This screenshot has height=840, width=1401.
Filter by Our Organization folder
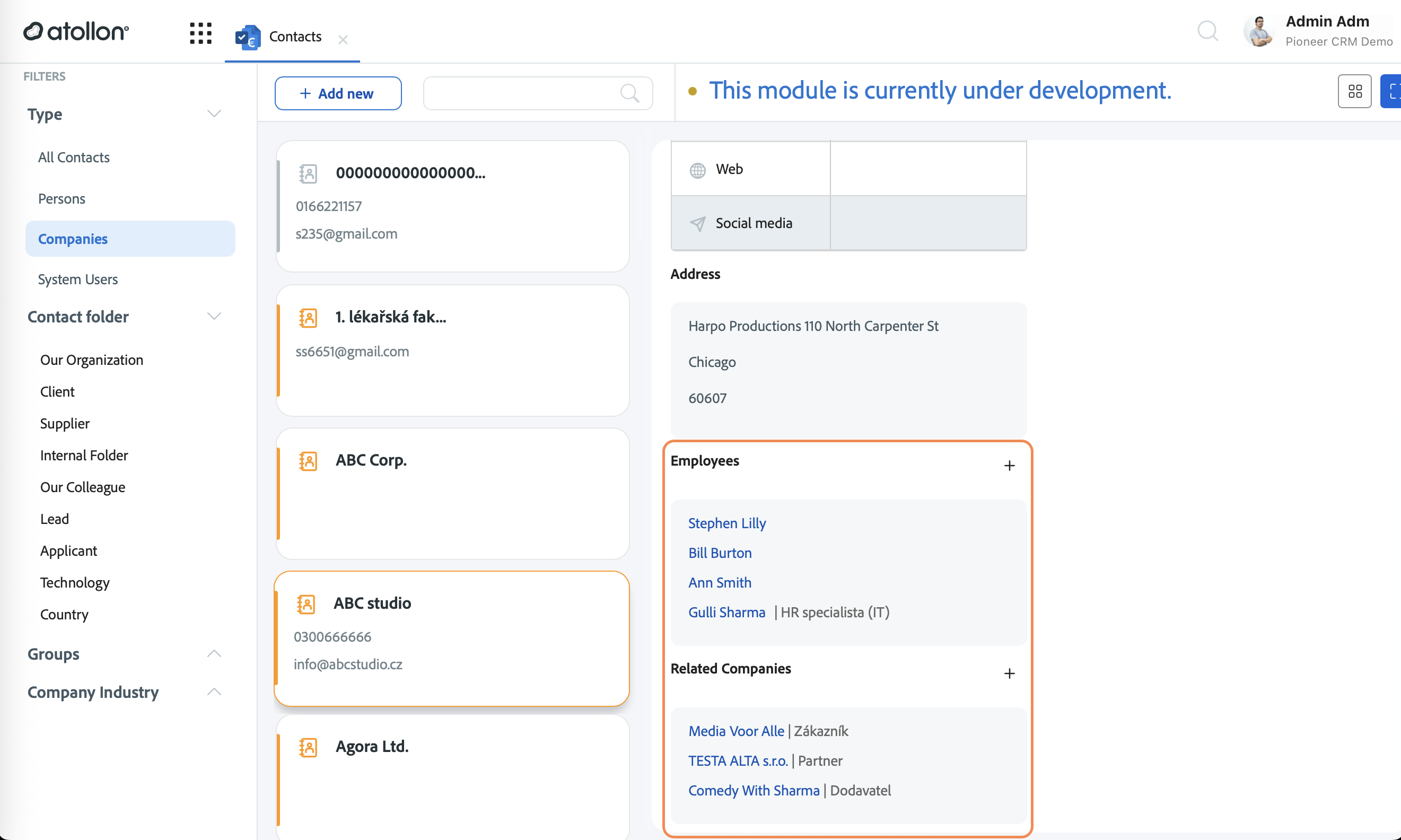pos(92,360)
